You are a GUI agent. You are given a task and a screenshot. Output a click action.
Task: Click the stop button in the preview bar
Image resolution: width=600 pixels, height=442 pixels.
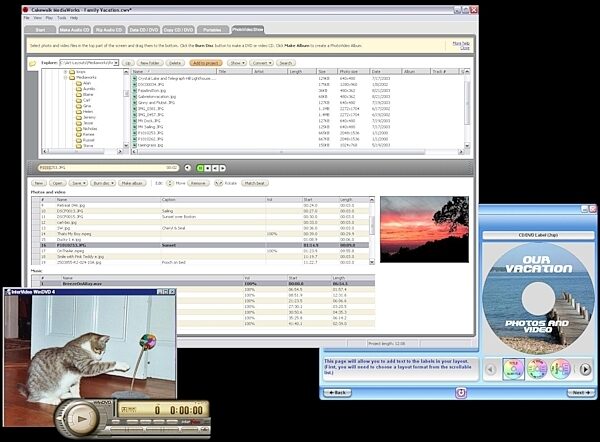point(208,168)
